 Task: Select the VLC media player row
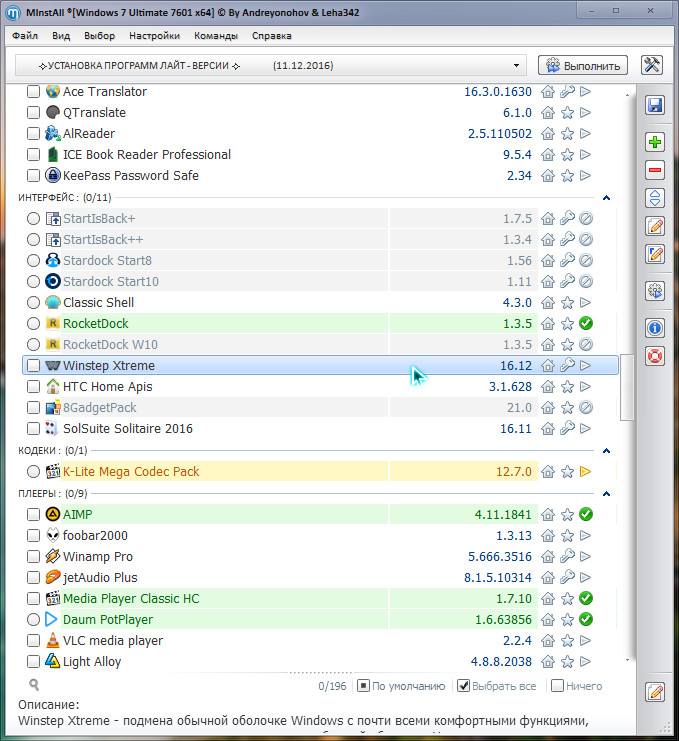320,640
